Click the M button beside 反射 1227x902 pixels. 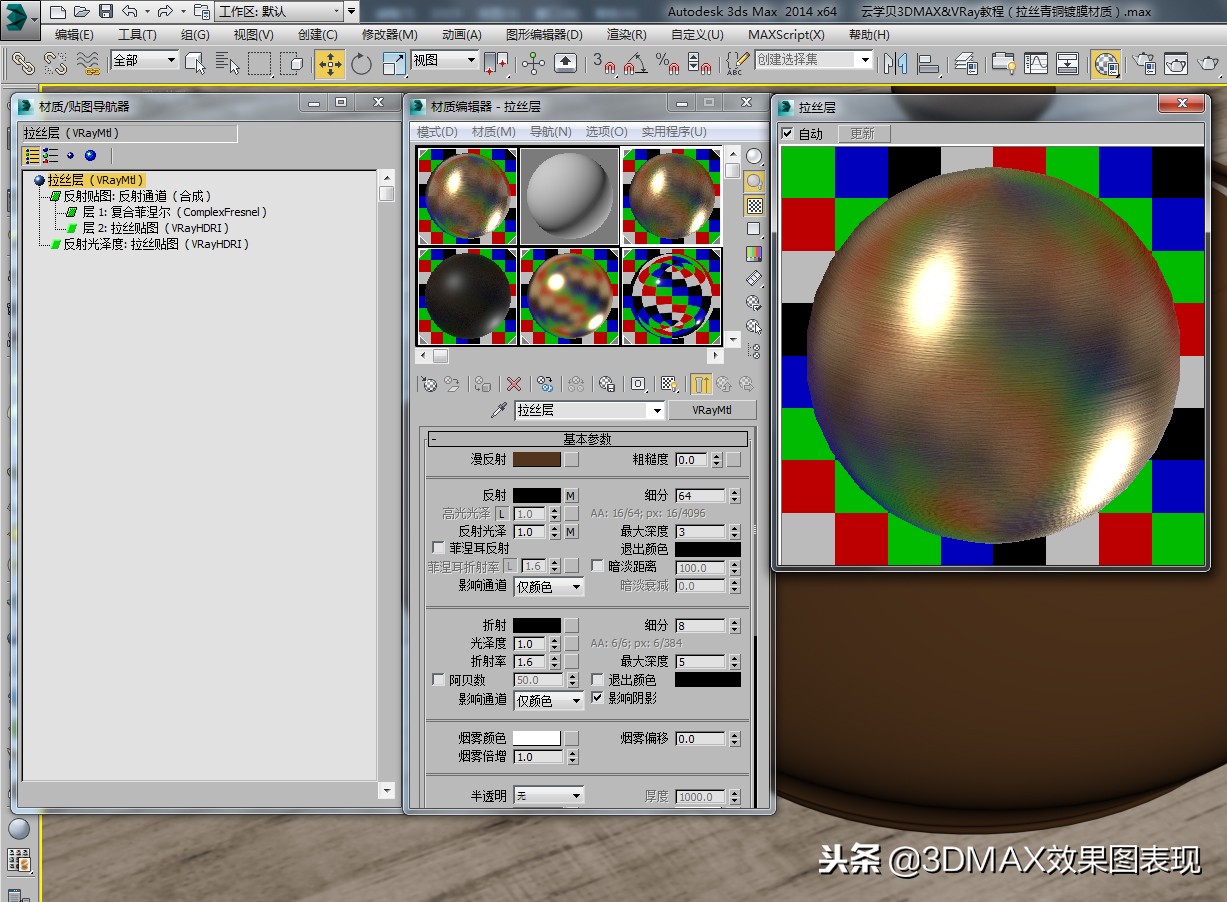click(570, 495)
